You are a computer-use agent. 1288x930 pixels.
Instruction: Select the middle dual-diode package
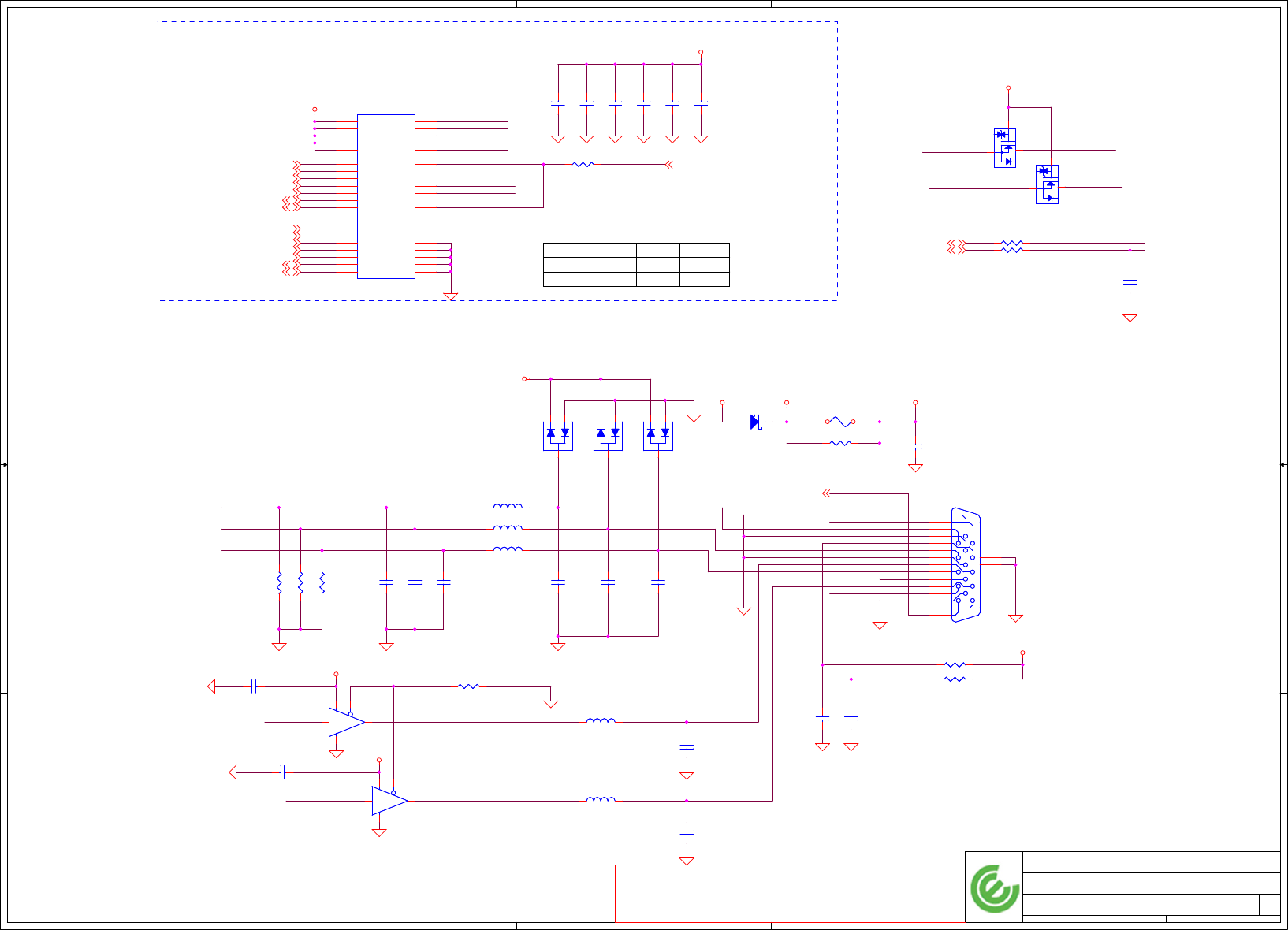(608, 436)
